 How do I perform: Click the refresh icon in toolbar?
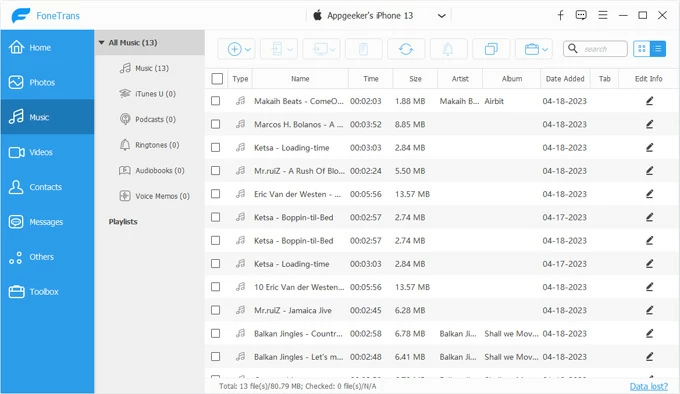[x=406, y=49]
